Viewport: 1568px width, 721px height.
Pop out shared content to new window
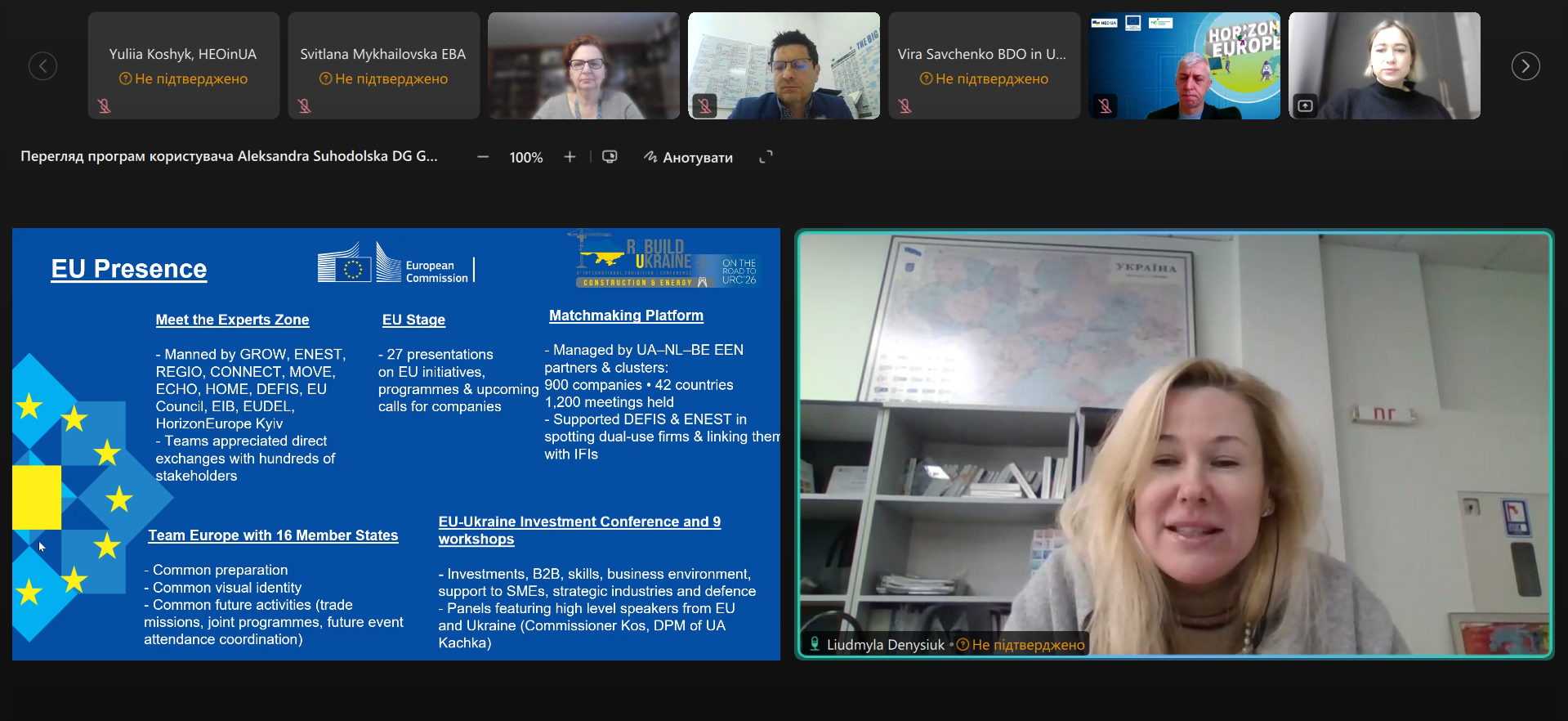click(610, 157)
